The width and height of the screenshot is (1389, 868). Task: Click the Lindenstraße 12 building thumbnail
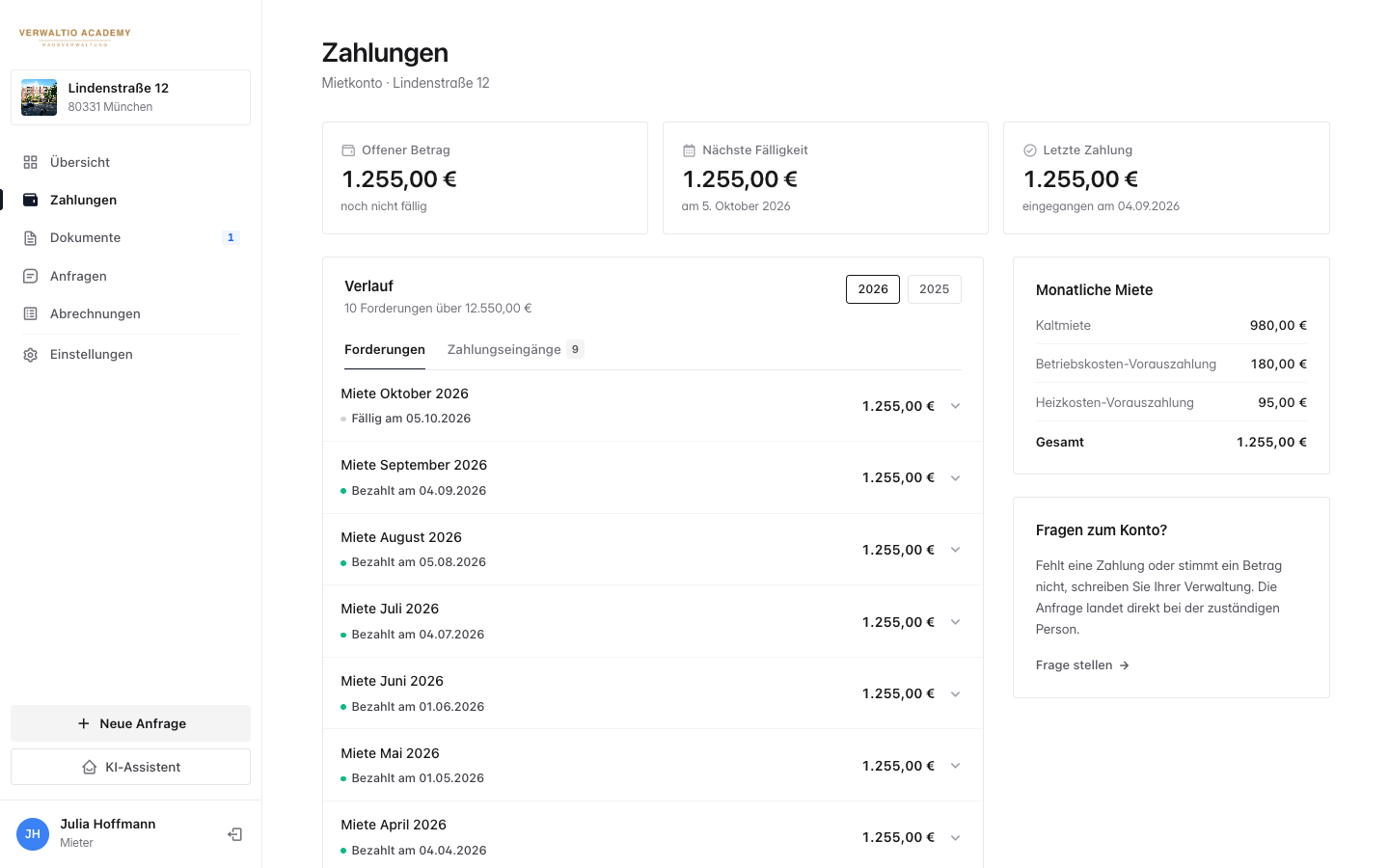[x=40, y=97]
